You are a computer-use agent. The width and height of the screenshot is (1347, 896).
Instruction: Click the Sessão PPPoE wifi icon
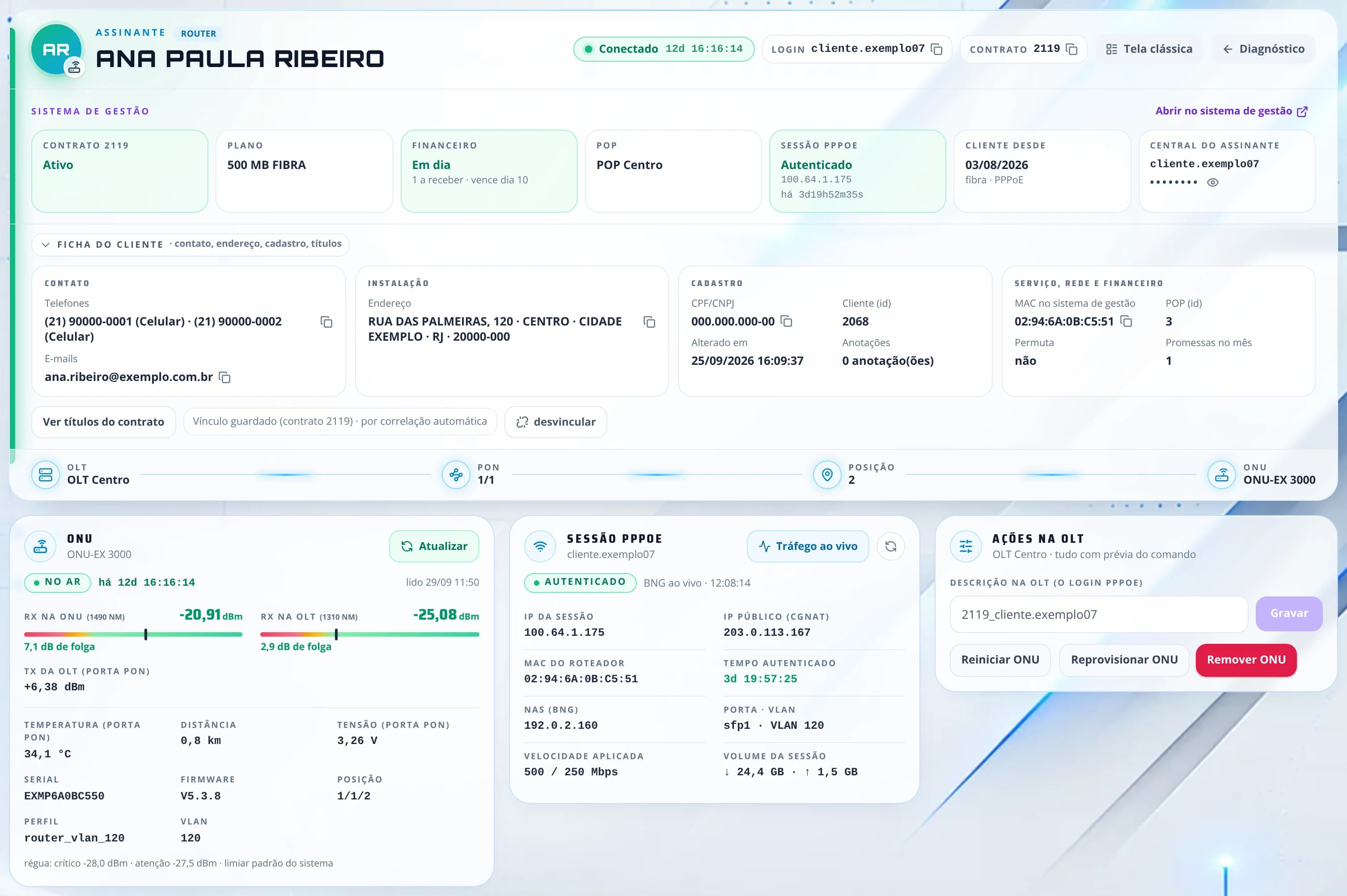pyautogui.click(x=540, y=546)
